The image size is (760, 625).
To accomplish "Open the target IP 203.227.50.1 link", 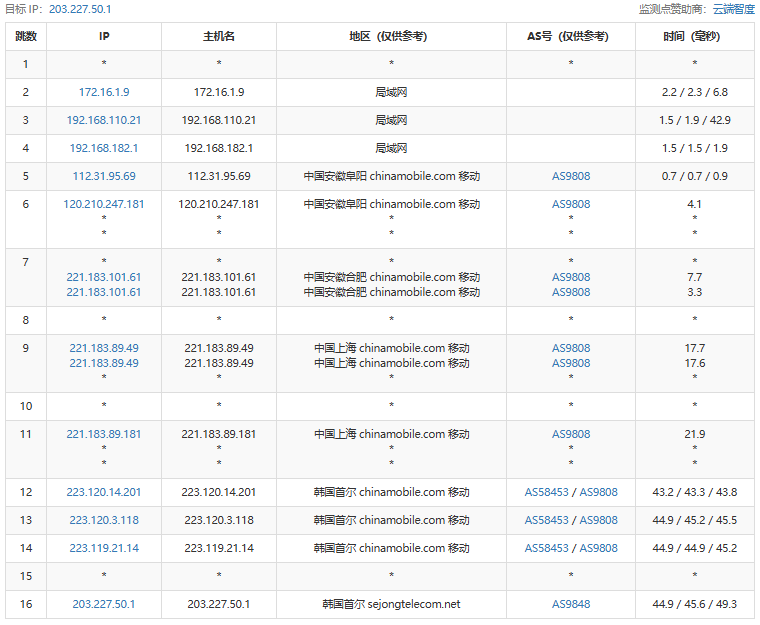I will point(80,9).
